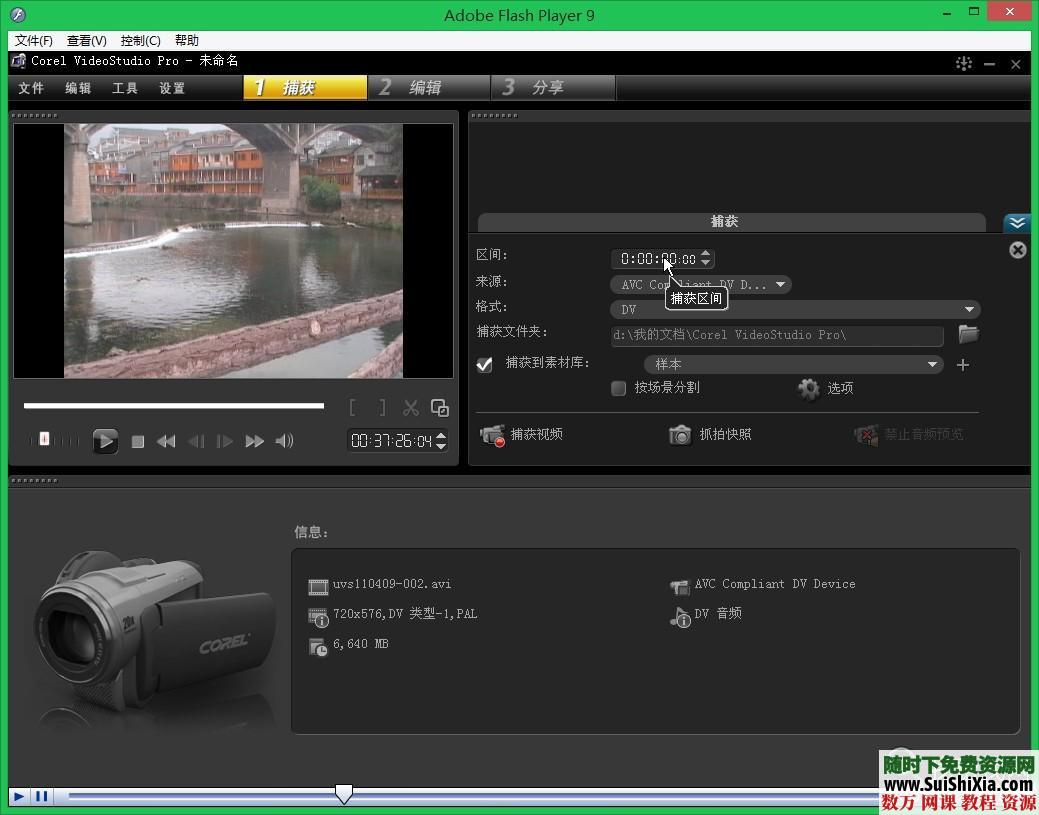Select the scissors cut icon under preview
The height and width of the screenshot is (815, 1039).
pos(410,407)
